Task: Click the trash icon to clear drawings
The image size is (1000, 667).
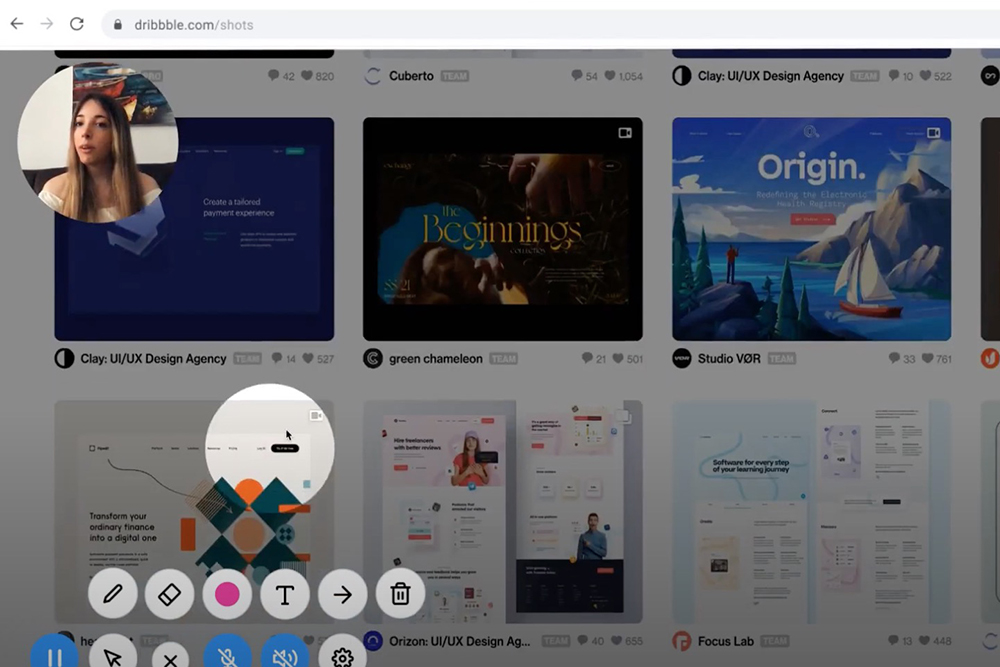Action: pyautogui.click(x=400, y=594)
